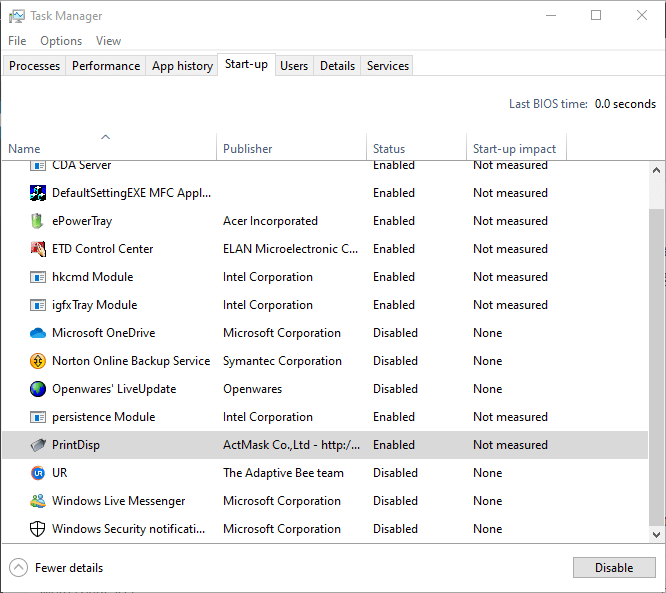Viewport: 666px width, 593px height.
Task: Switch to the Performance tab
Action: click(x=106, y=66)
